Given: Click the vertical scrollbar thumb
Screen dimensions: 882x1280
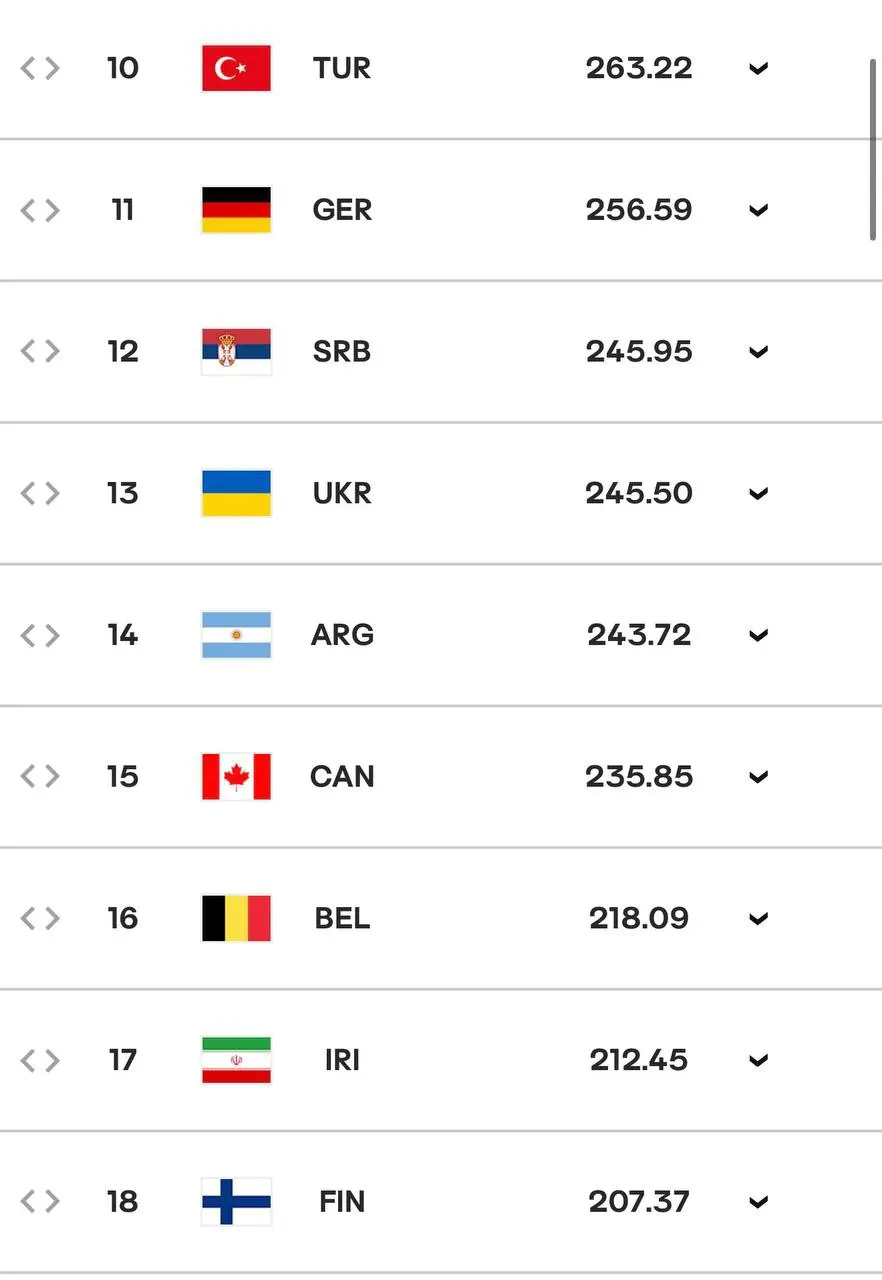Looking at the screenshot, I should click(873, 149).
